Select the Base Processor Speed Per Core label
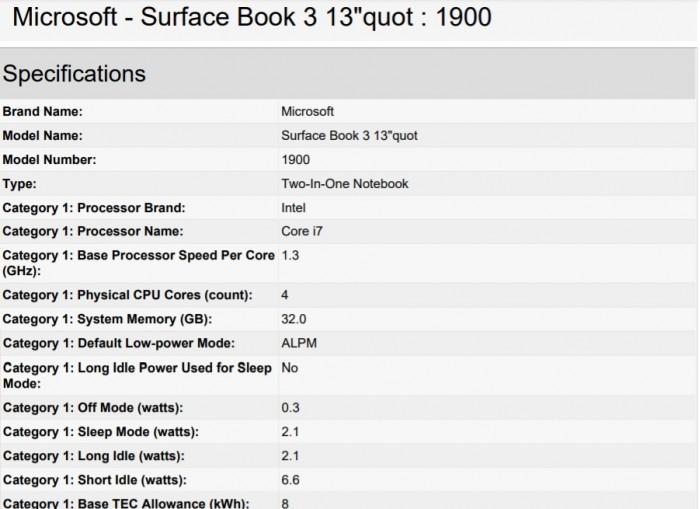The height and width of the screenshot is (509, 700). tap(138, 263)
